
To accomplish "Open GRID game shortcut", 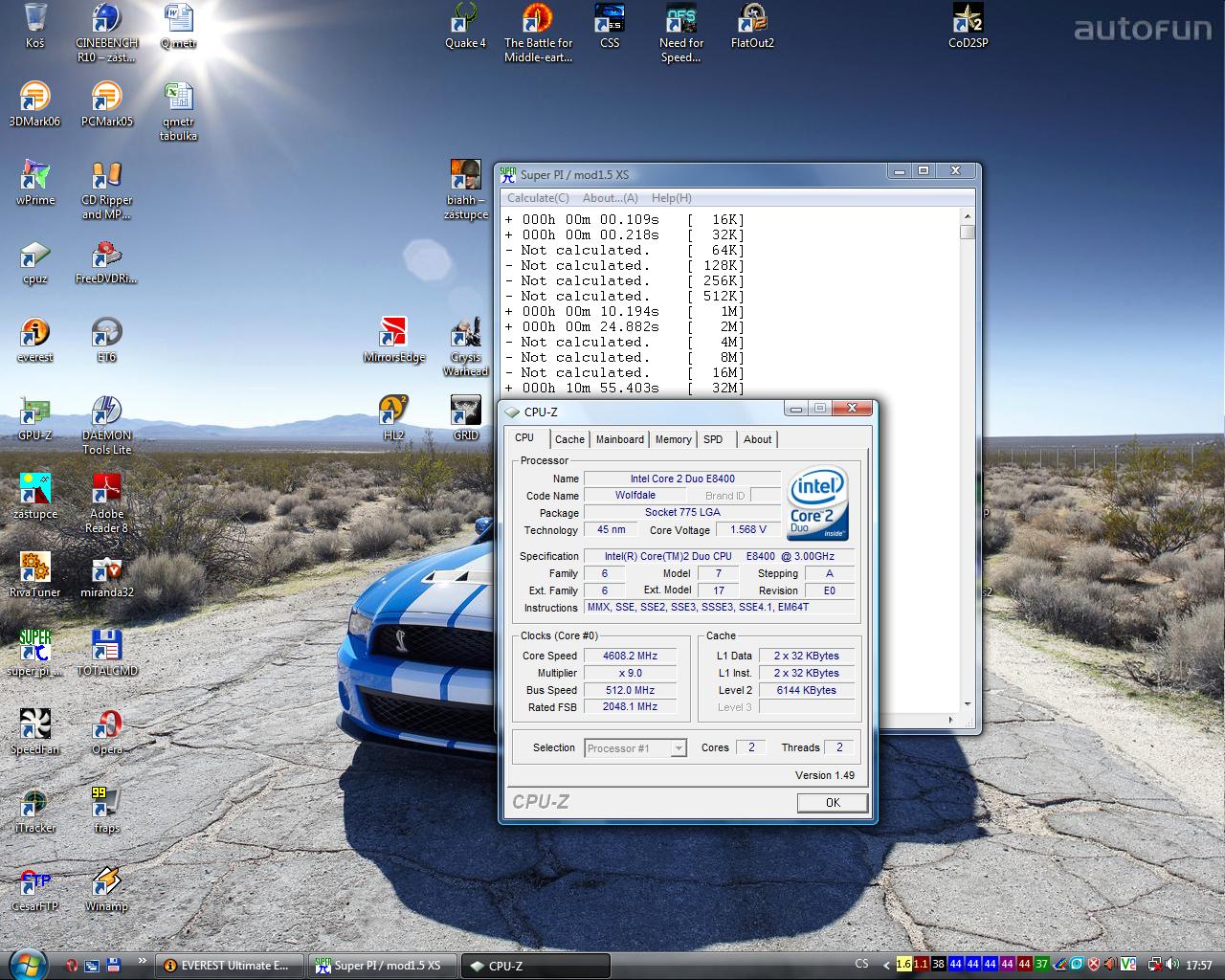I will pos(466,417).
